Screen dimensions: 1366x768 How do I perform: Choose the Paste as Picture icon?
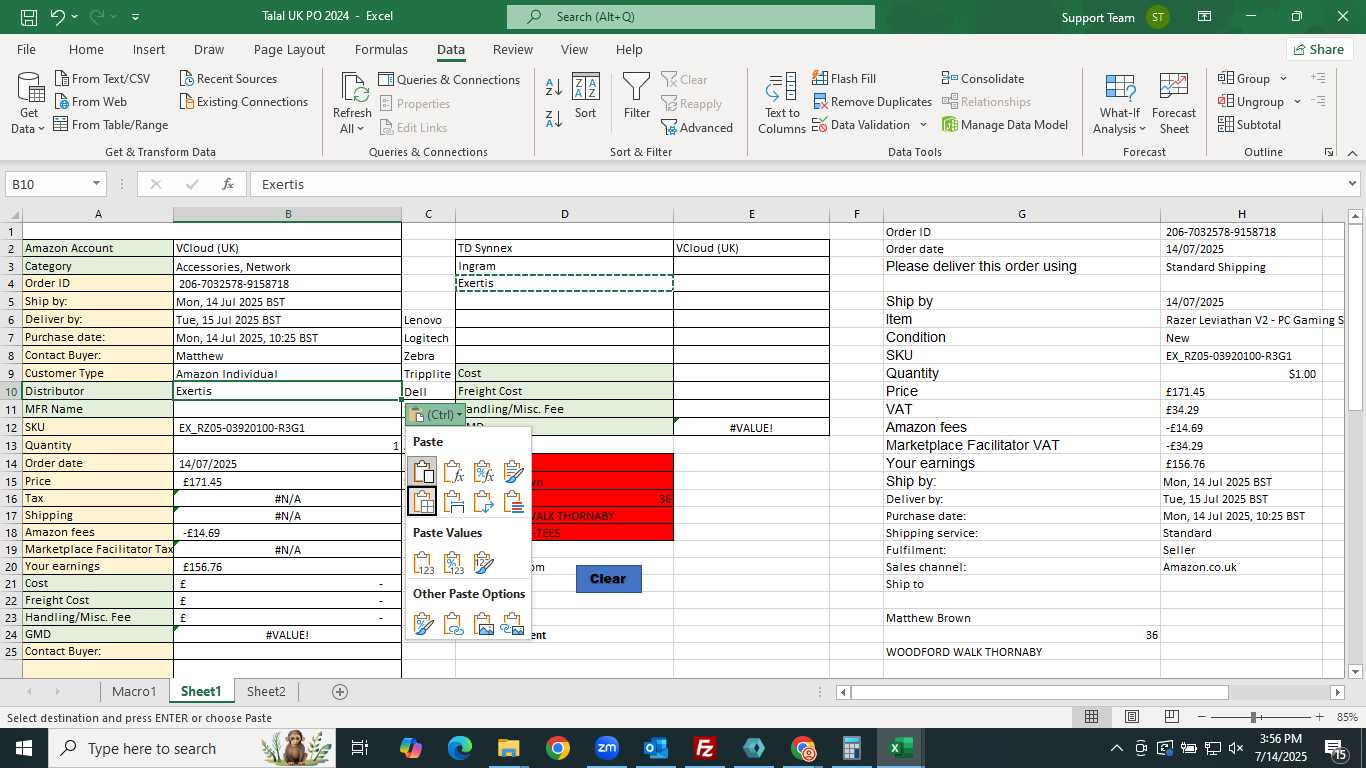point(484,625)
